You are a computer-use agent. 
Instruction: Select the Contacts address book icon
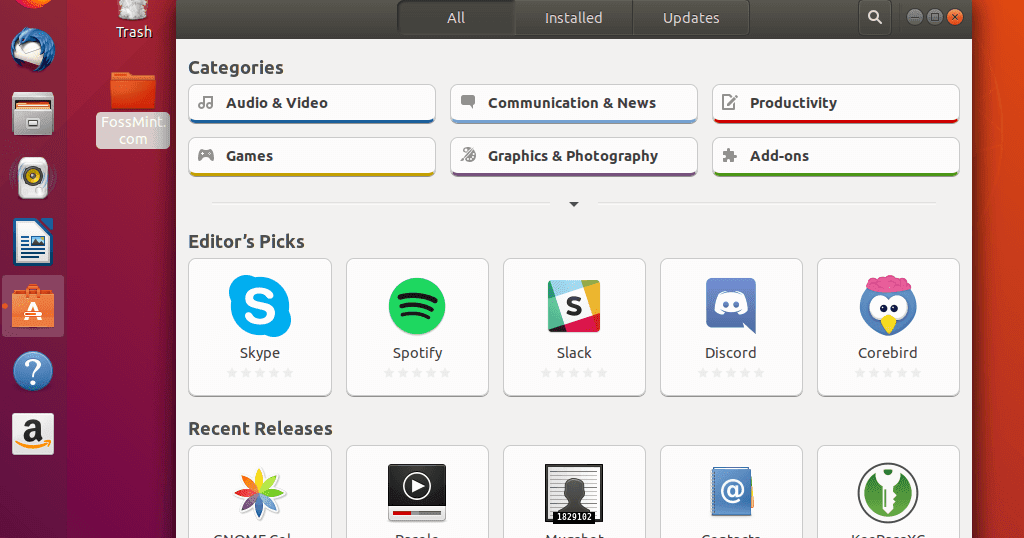[731, 492]
